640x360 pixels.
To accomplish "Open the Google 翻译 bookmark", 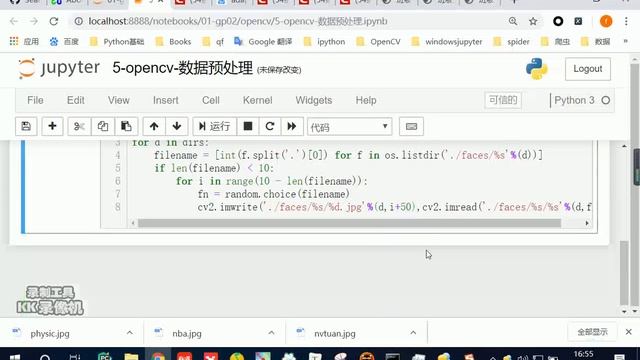I will click(x=263, y=42).
